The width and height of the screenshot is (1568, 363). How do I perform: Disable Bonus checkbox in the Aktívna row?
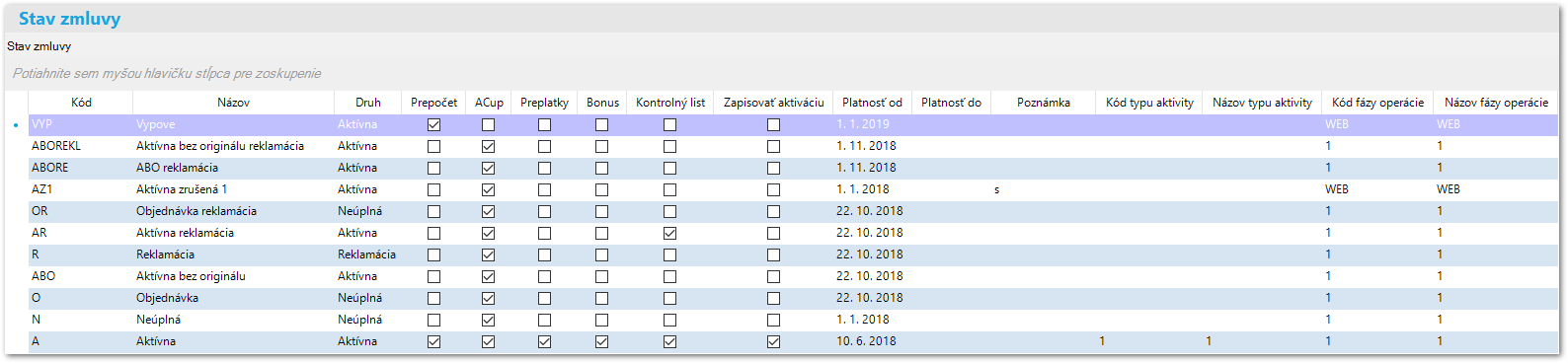coord(601,342)
